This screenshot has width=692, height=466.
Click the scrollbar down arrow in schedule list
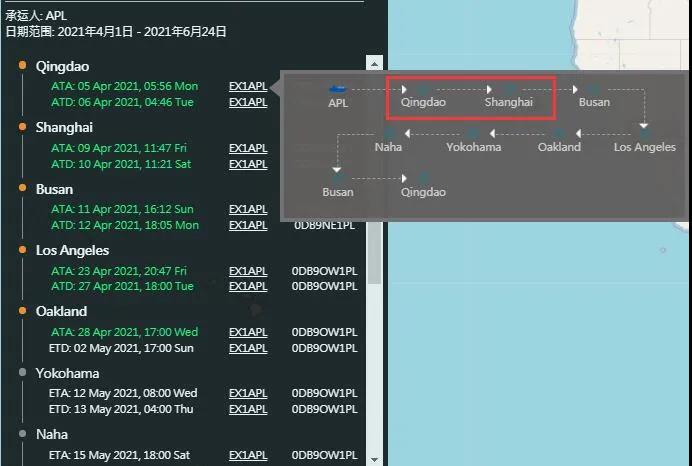pyautogui.click(x=375, y=458)
